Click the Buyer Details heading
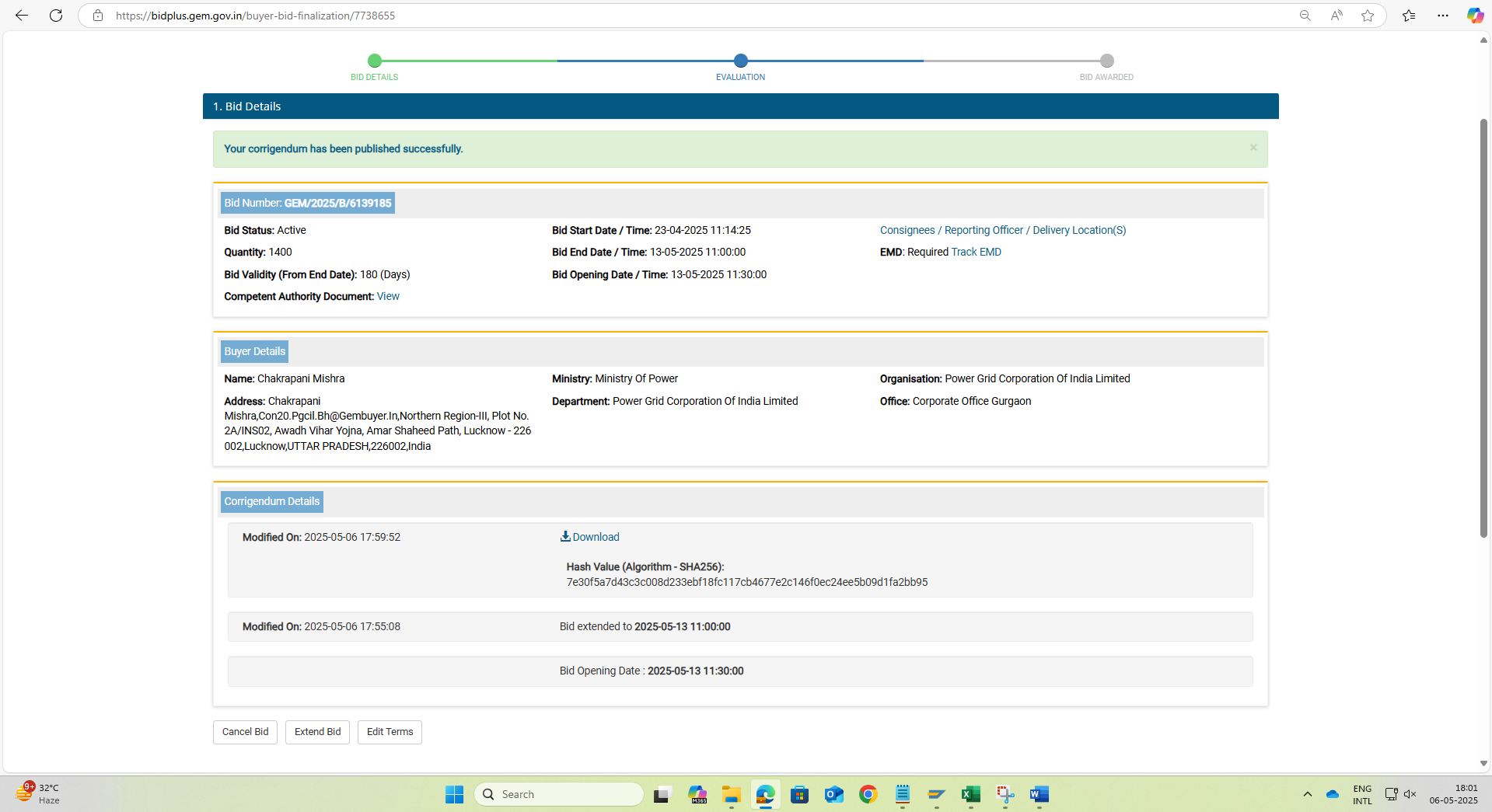This screenshot has width=1492, height=812. coord(254,351)
